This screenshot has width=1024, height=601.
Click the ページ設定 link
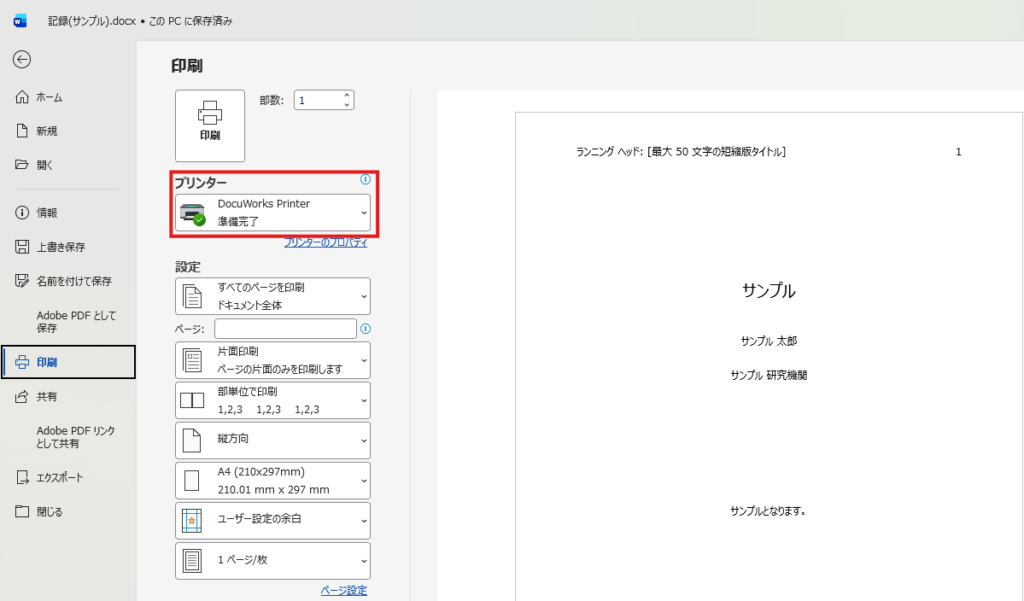pos(344,591)
